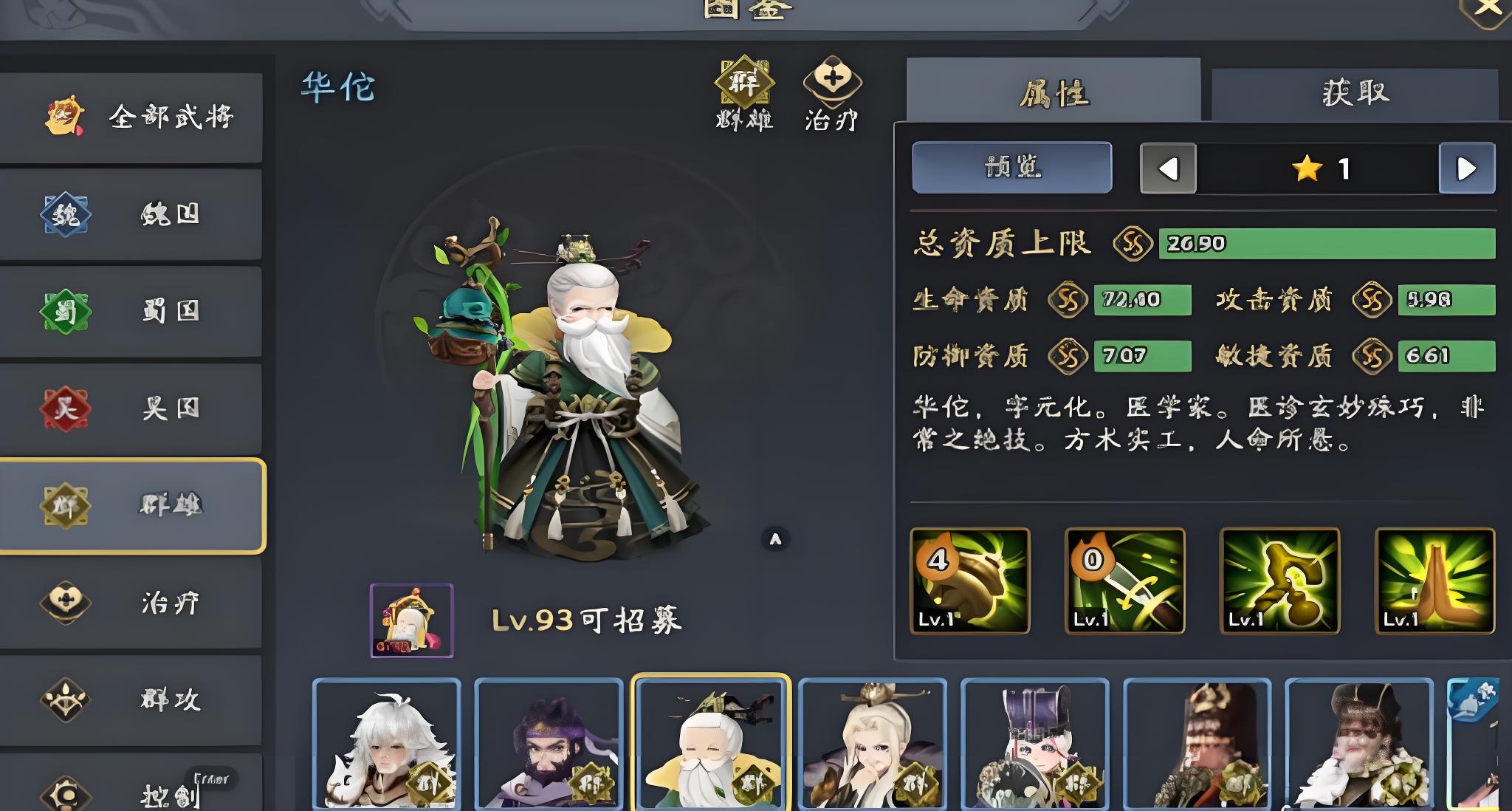The image size is (1512, 811).
Task: Decrease star level with left arrow
Action: (x=1168, y=168)
